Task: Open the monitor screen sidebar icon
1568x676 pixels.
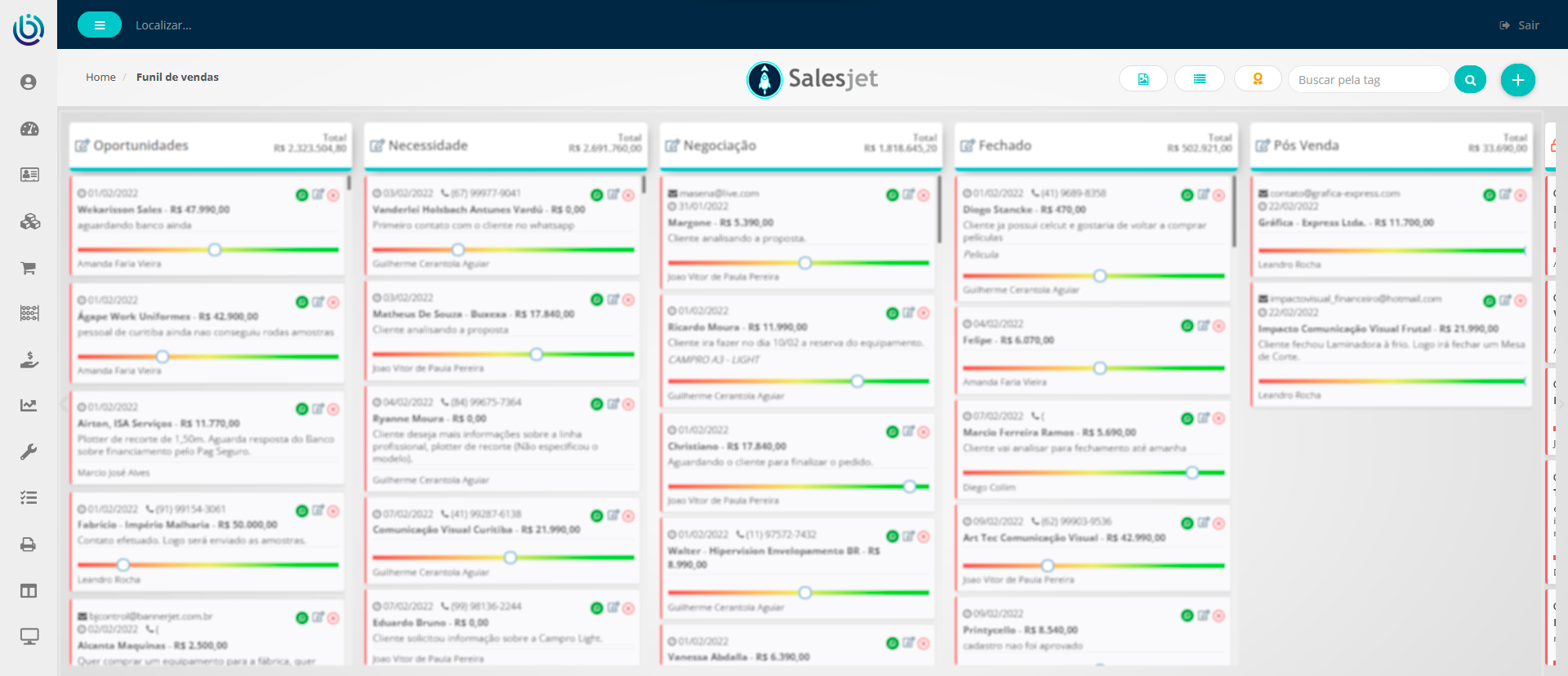Action: [29, 637]
